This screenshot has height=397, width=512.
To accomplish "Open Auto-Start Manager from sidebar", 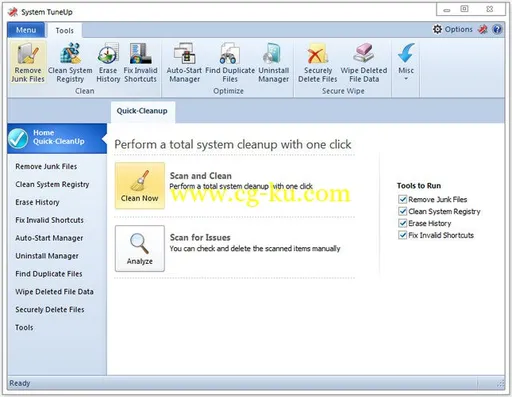I will [x=49, y=238].
